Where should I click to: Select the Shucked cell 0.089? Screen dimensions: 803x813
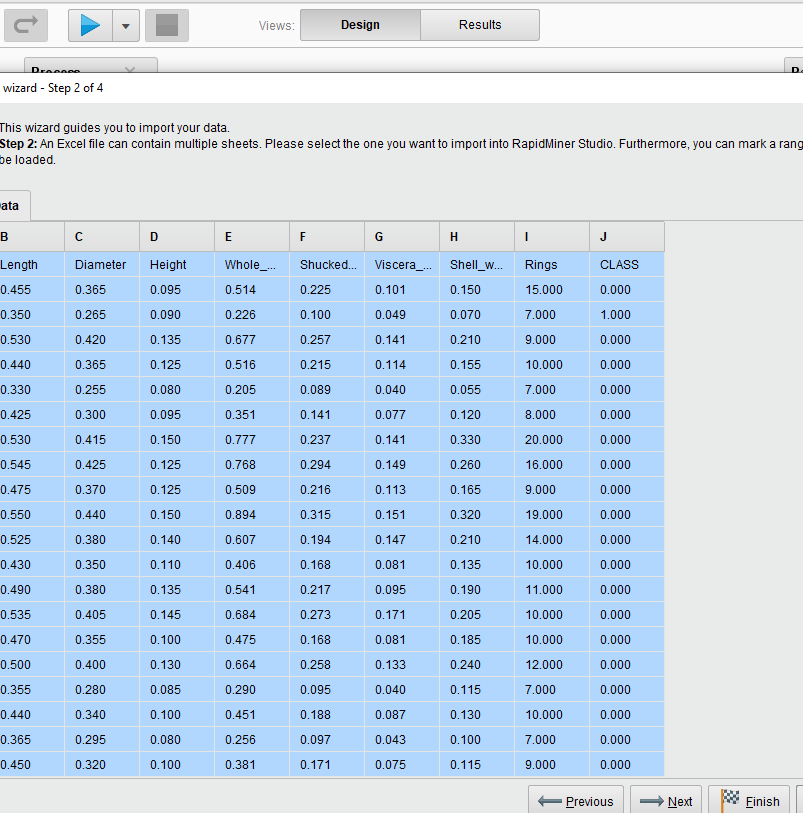(327, 390)
